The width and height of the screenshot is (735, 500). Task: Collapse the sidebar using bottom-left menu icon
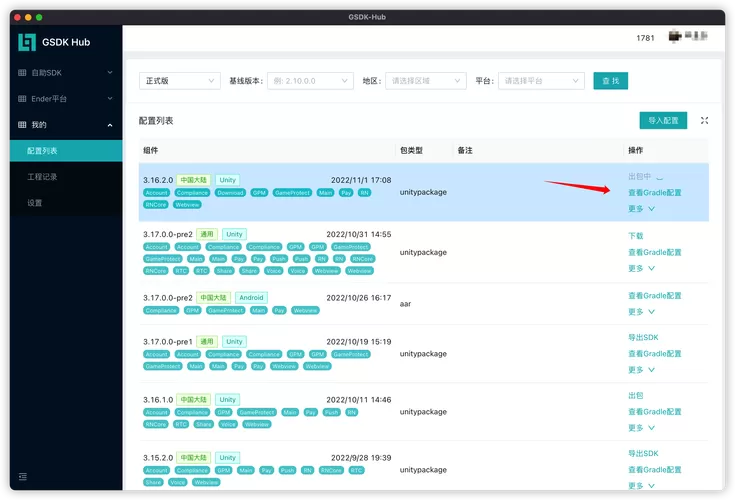[x=23, y=477]
